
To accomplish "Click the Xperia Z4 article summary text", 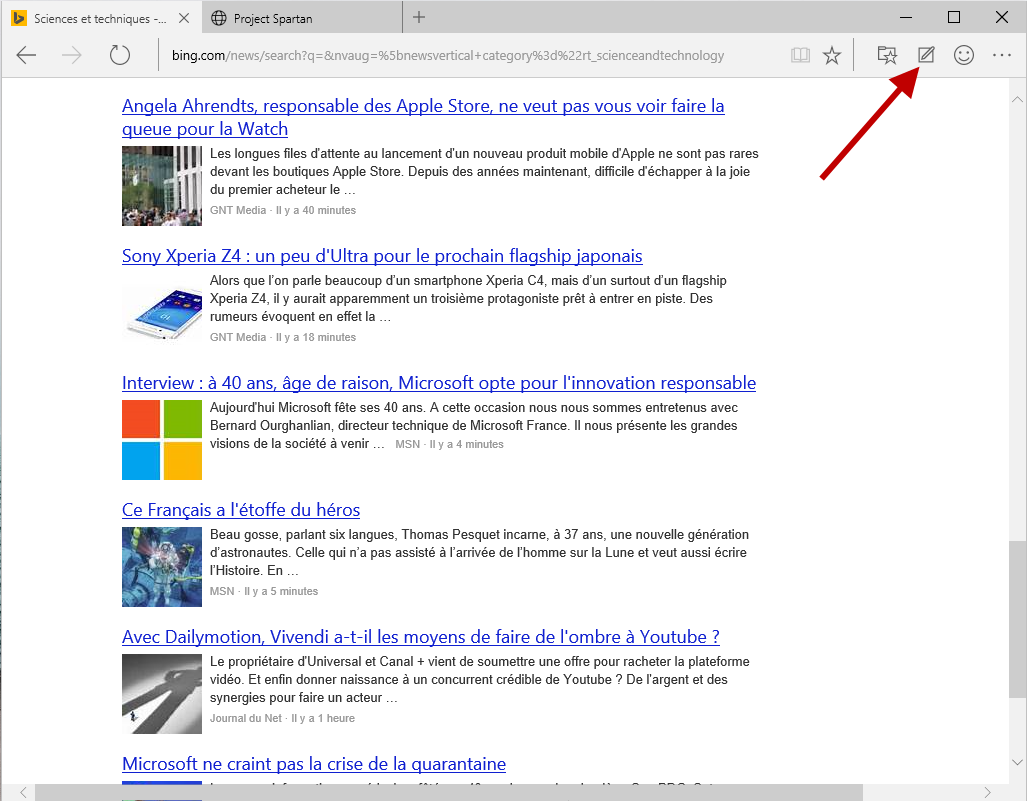I will pyautogui.click(x=468, y=299).
